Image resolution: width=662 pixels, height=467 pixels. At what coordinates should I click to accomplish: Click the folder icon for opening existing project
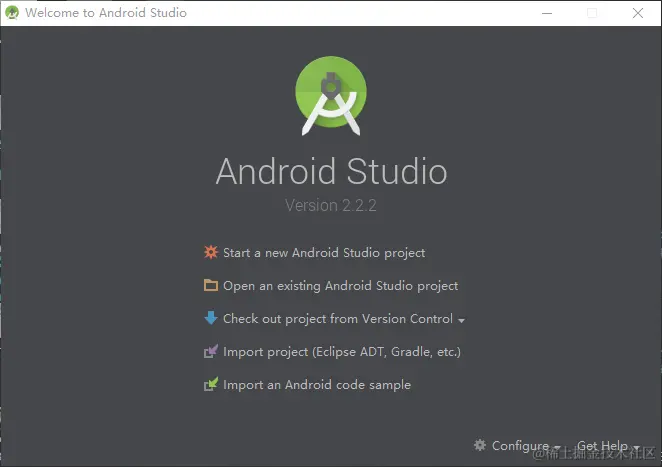click(x=211, y=285)
